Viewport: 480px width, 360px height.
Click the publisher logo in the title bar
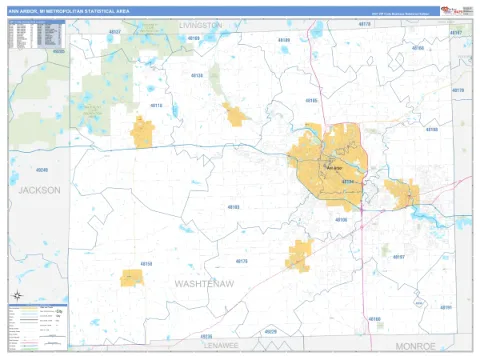[x=457, y=11]
